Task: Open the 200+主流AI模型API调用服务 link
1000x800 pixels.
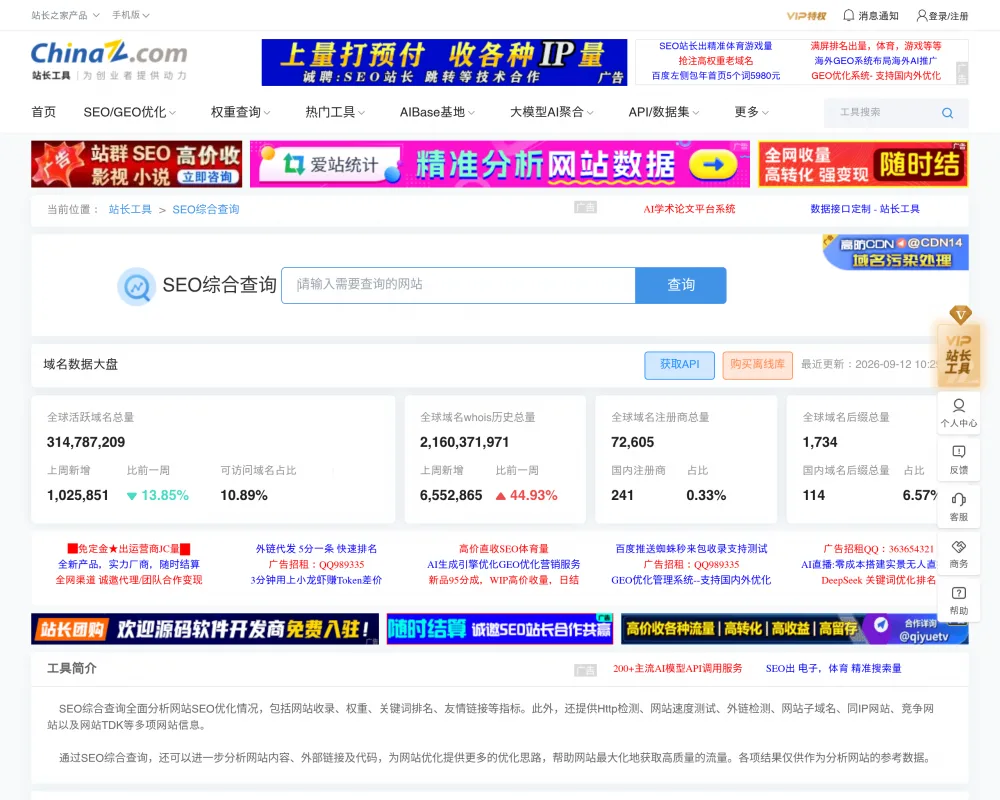Action: 677,669
